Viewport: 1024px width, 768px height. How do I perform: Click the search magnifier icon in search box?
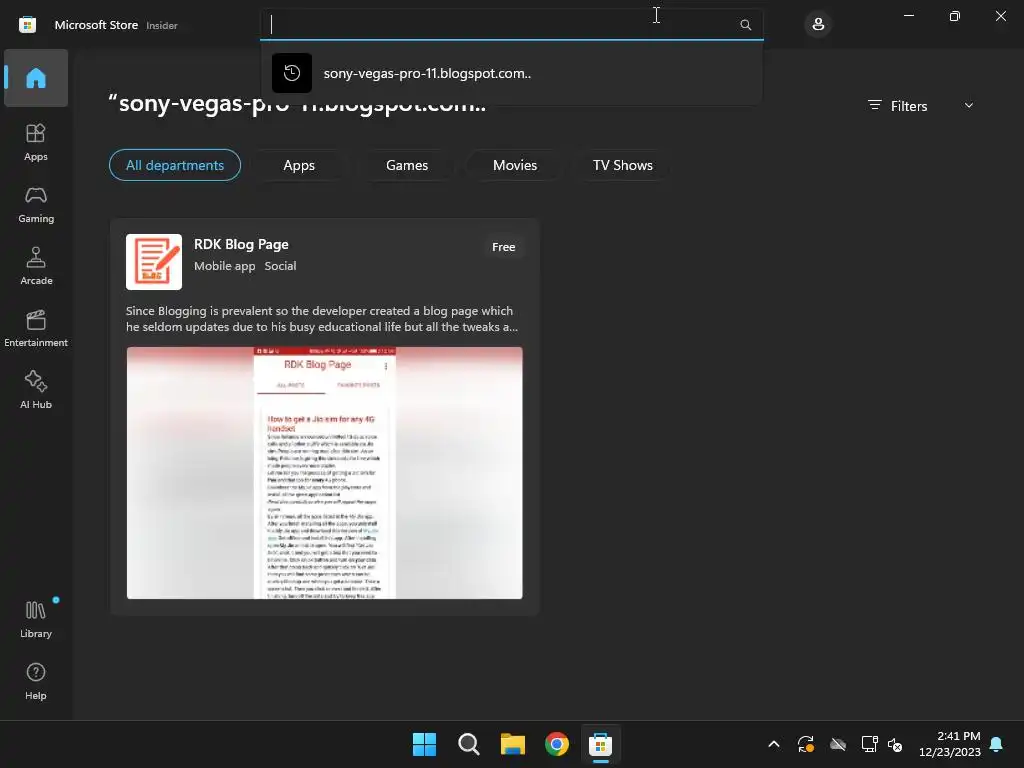(745, 25)
